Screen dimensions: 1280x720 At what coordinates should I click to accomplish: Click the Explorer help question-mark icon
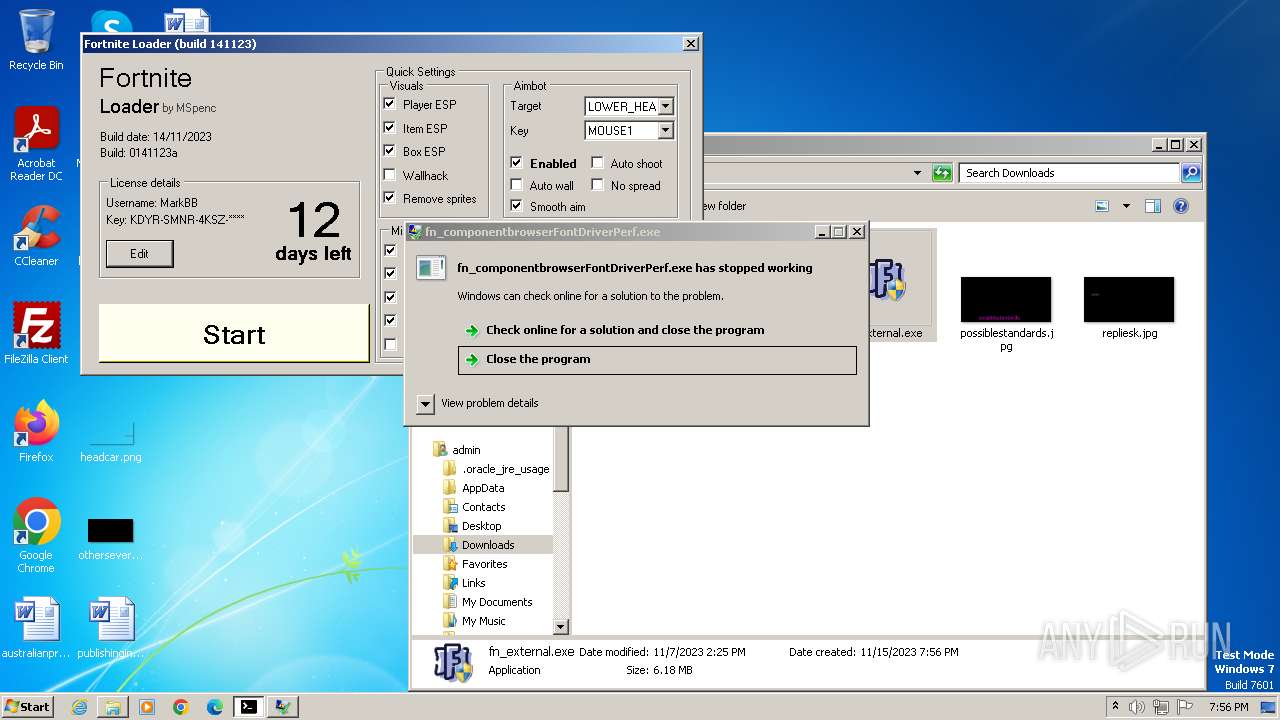(x=1180, y=206)
